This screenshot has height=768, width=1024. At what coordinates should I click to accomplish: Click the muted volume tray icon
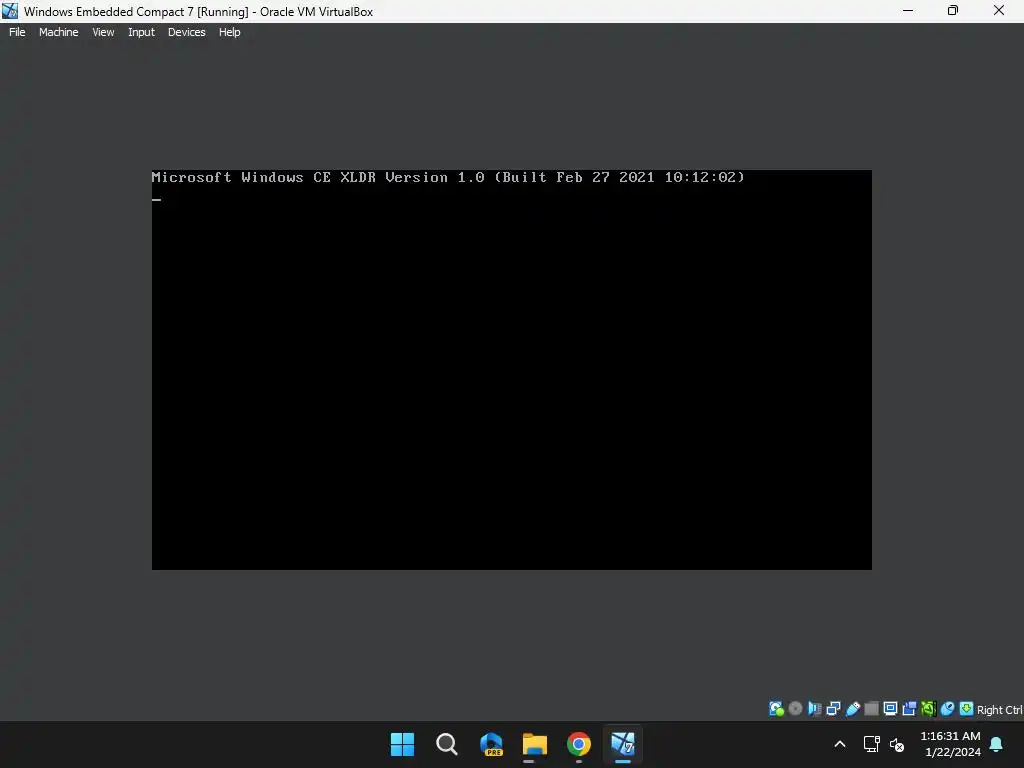click(x=897, y=744)
